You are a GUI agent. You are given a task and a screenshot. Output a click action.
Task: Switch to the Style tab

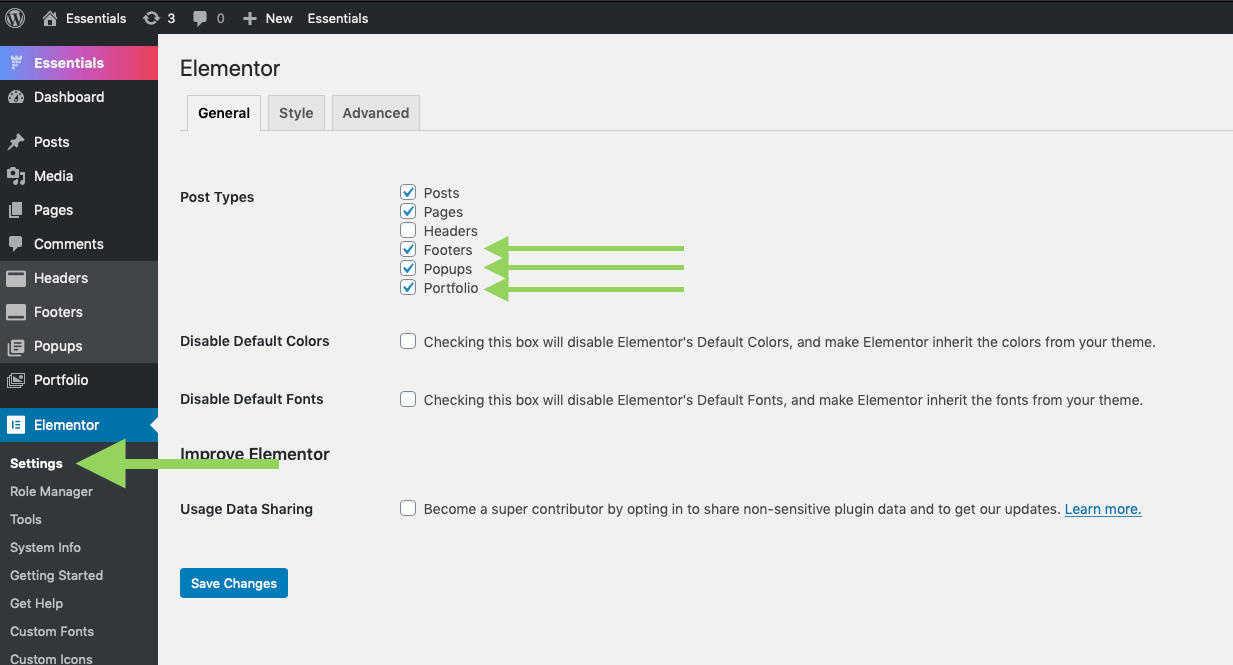[296, 113]
